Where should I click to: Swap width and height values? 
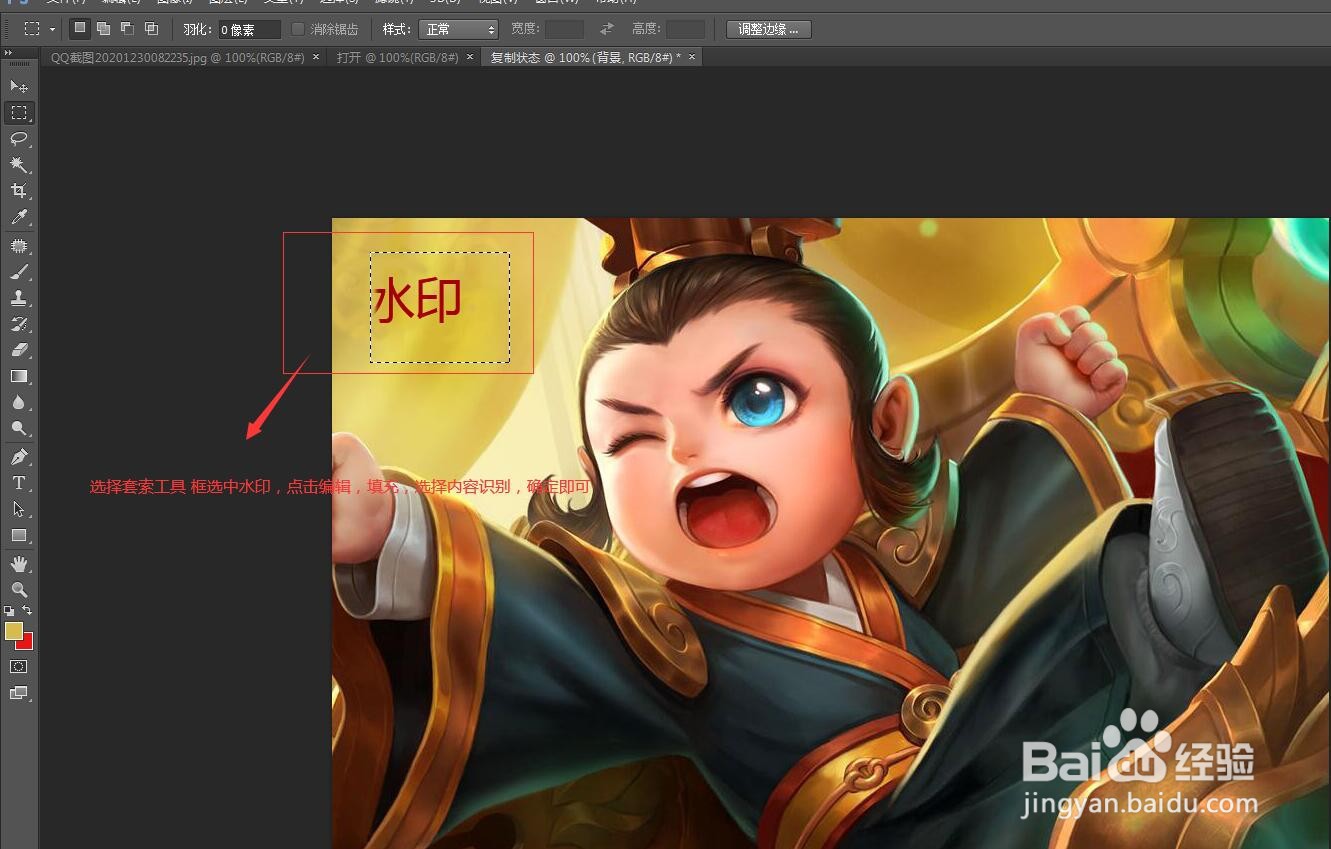pyautogui.click(x=607, y=29)
